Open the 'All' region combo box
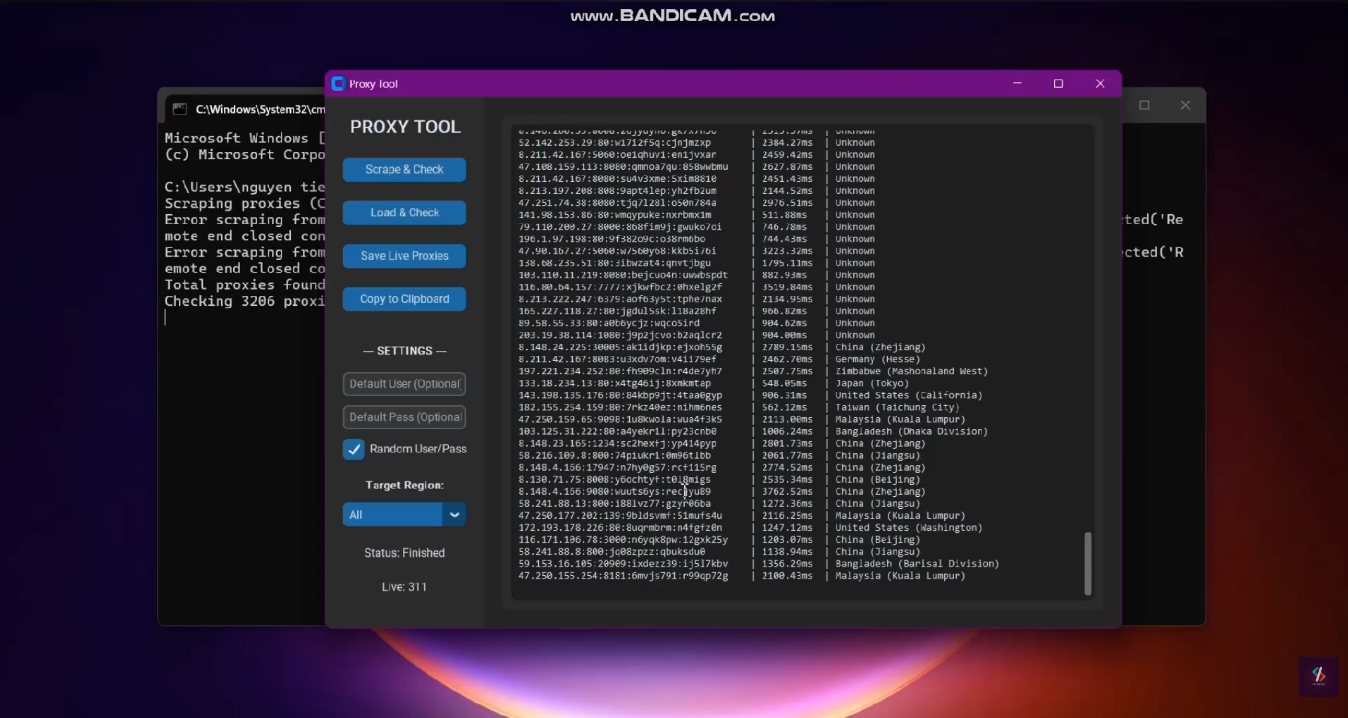 [x=392, y=514]
